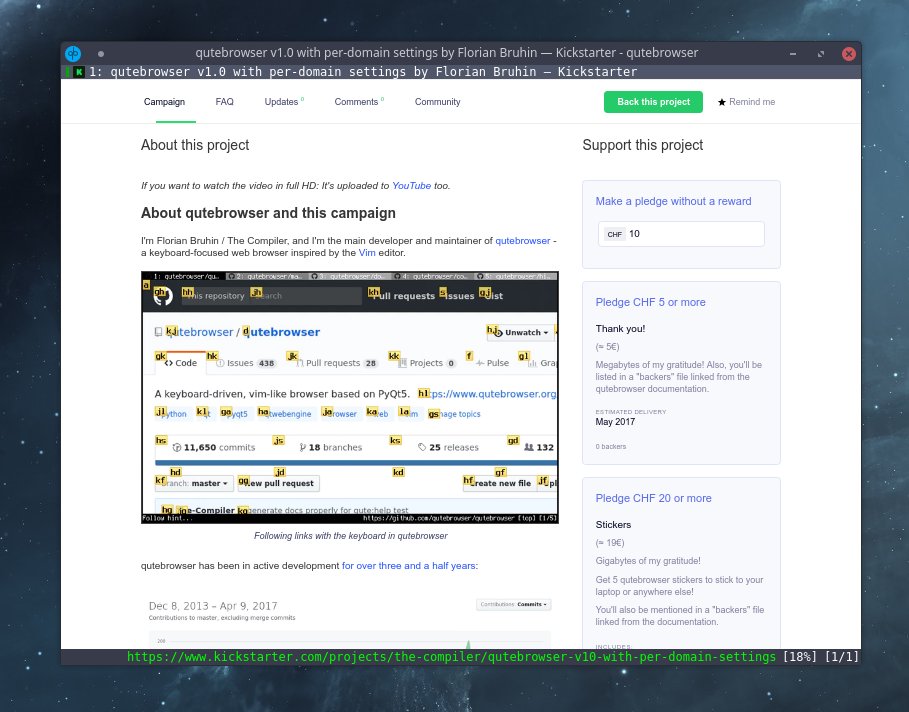
Task: Click the CHF currency label
Action: (615, 234)
